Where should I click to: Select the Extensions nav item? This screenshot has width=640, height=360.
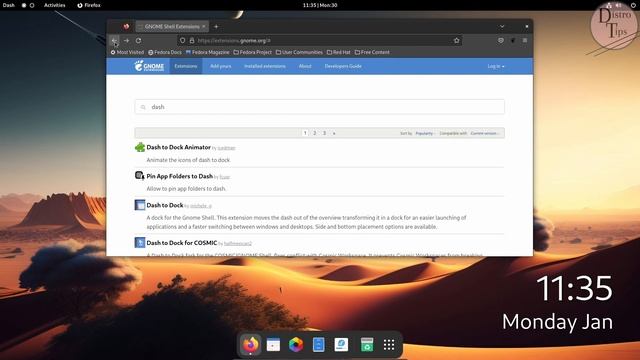coord(186,66)
